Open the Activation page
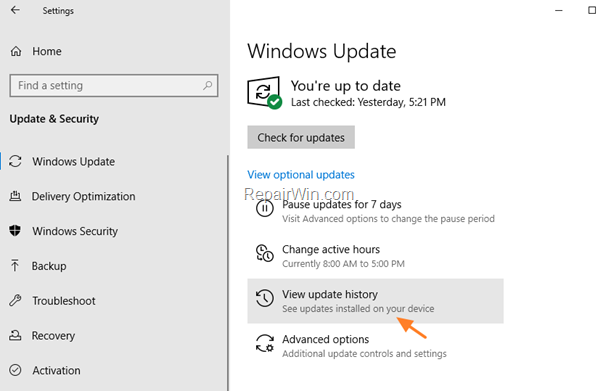This screenshot has height=391, width=598. [x=56, y=370]
